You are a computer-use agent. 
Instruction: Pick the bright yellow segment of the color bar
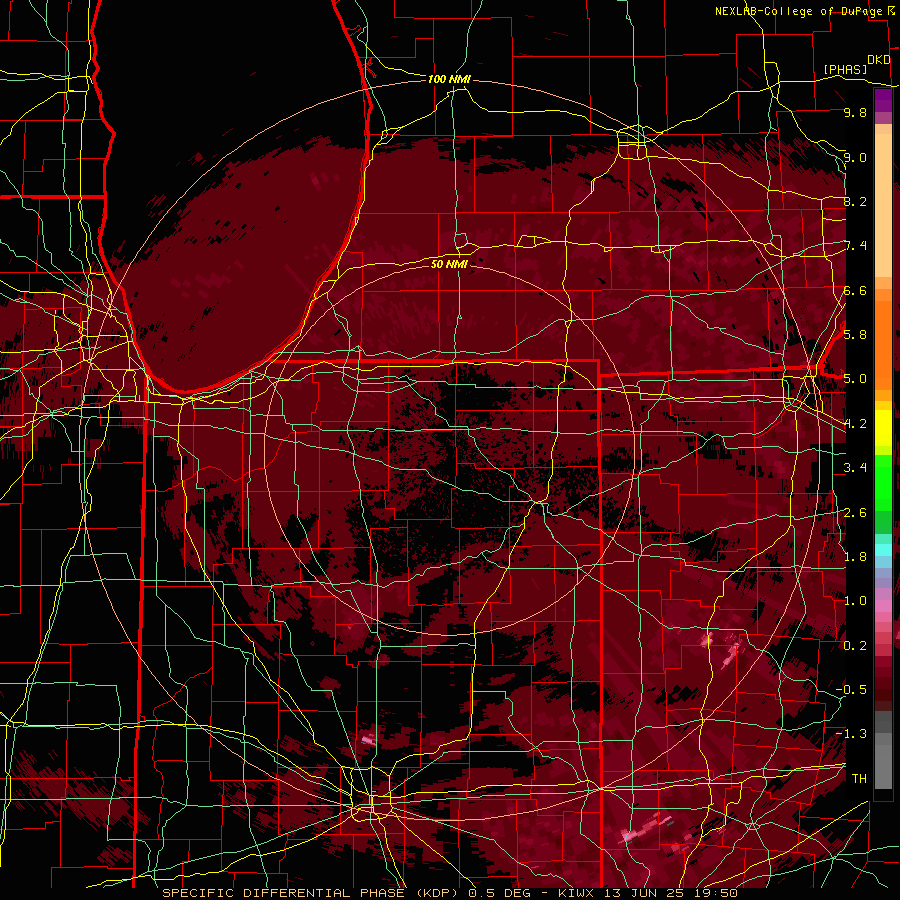(x=883, y=428)
